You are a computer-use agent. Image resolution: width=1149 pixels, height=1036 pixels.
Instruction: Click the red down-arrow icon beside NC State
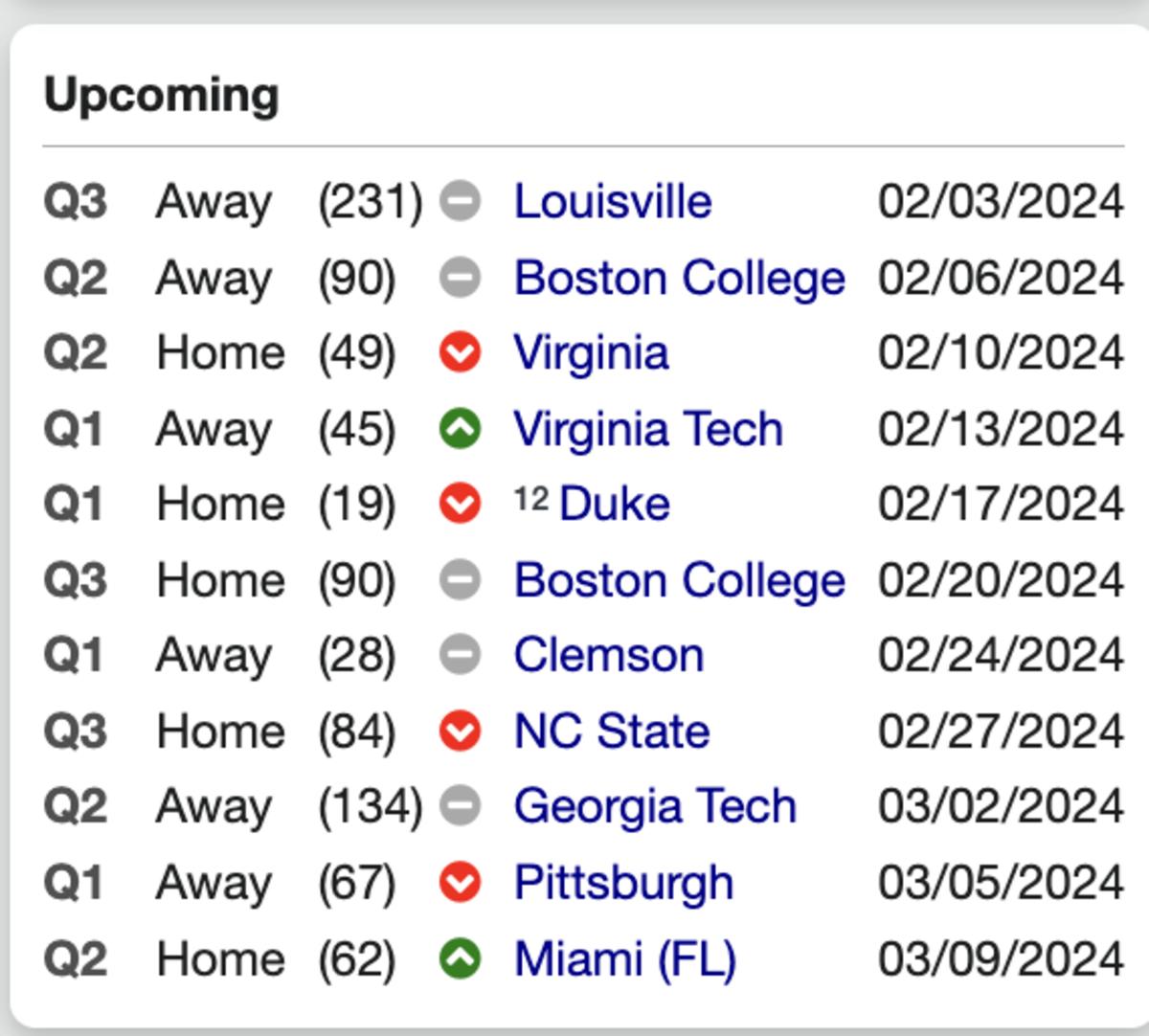[x=460, y=732]
